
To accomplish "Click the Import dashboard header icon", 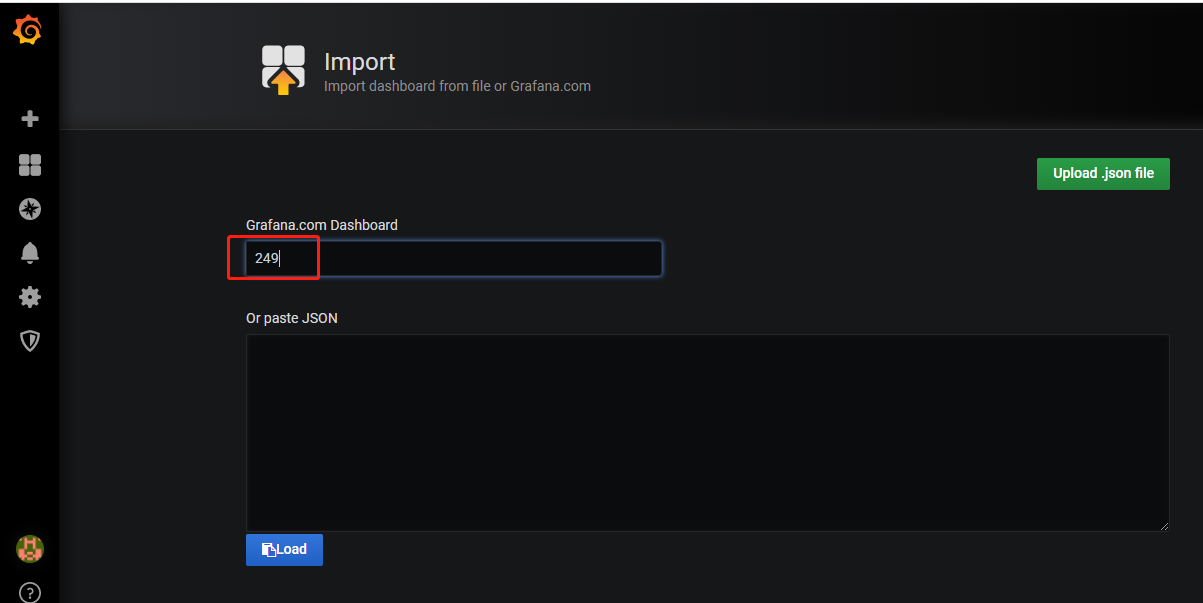I will point(283,68).
